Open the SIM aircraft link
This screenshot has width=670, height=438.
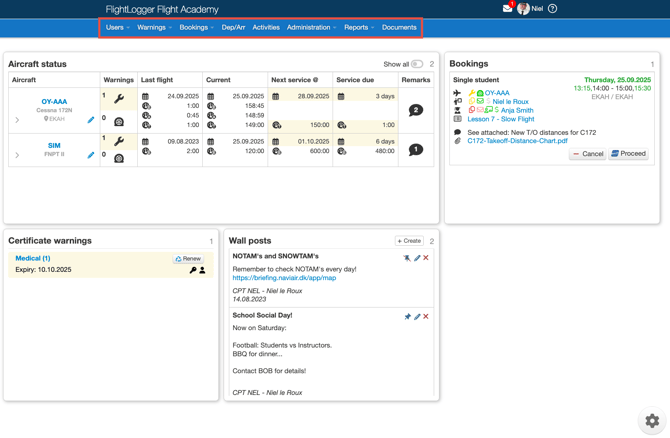(54, 146)
